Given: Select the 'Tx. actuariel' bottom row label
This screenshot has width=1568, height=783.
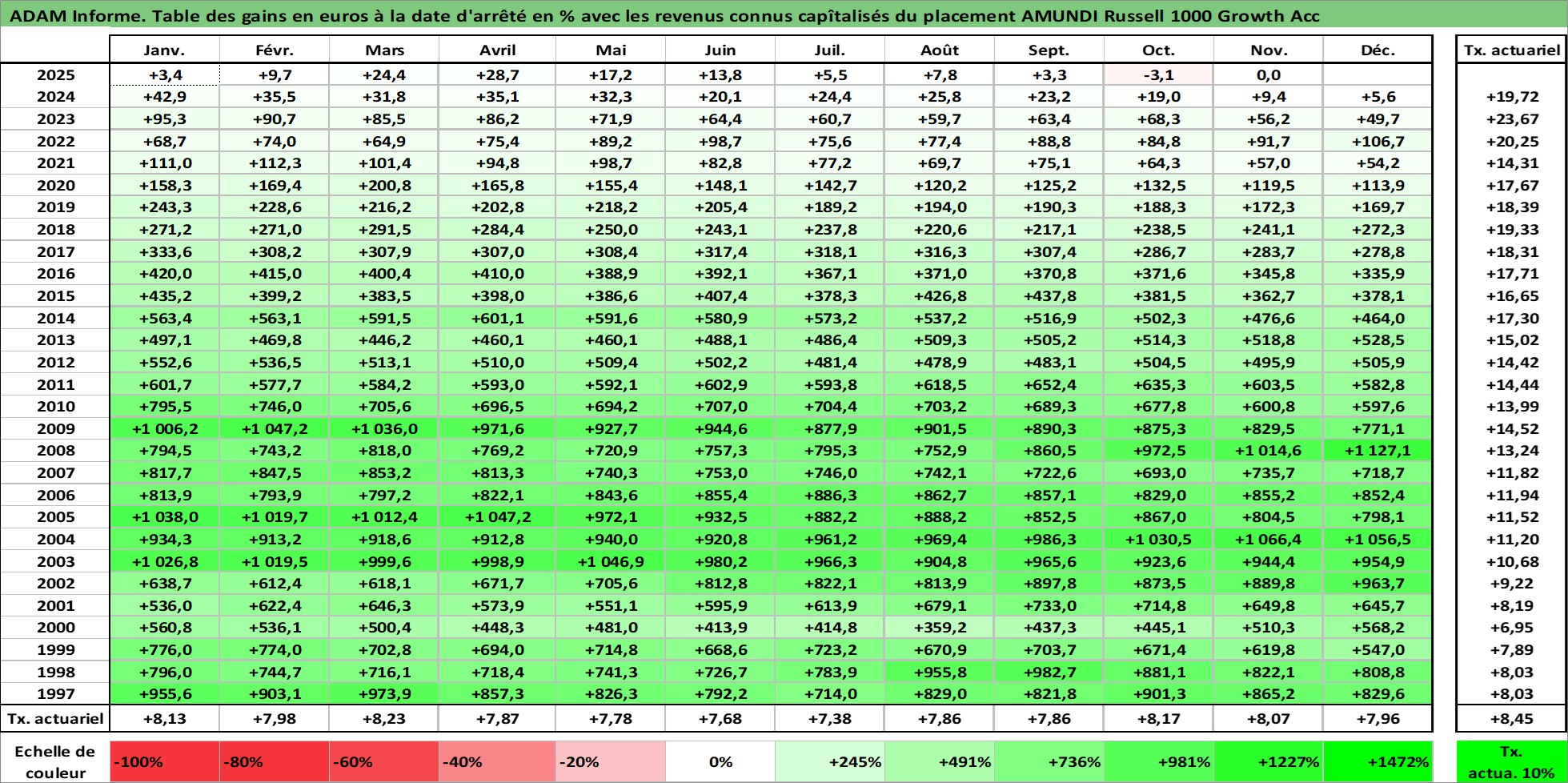Looking at the screenshot, I should [x=55, y=718].
